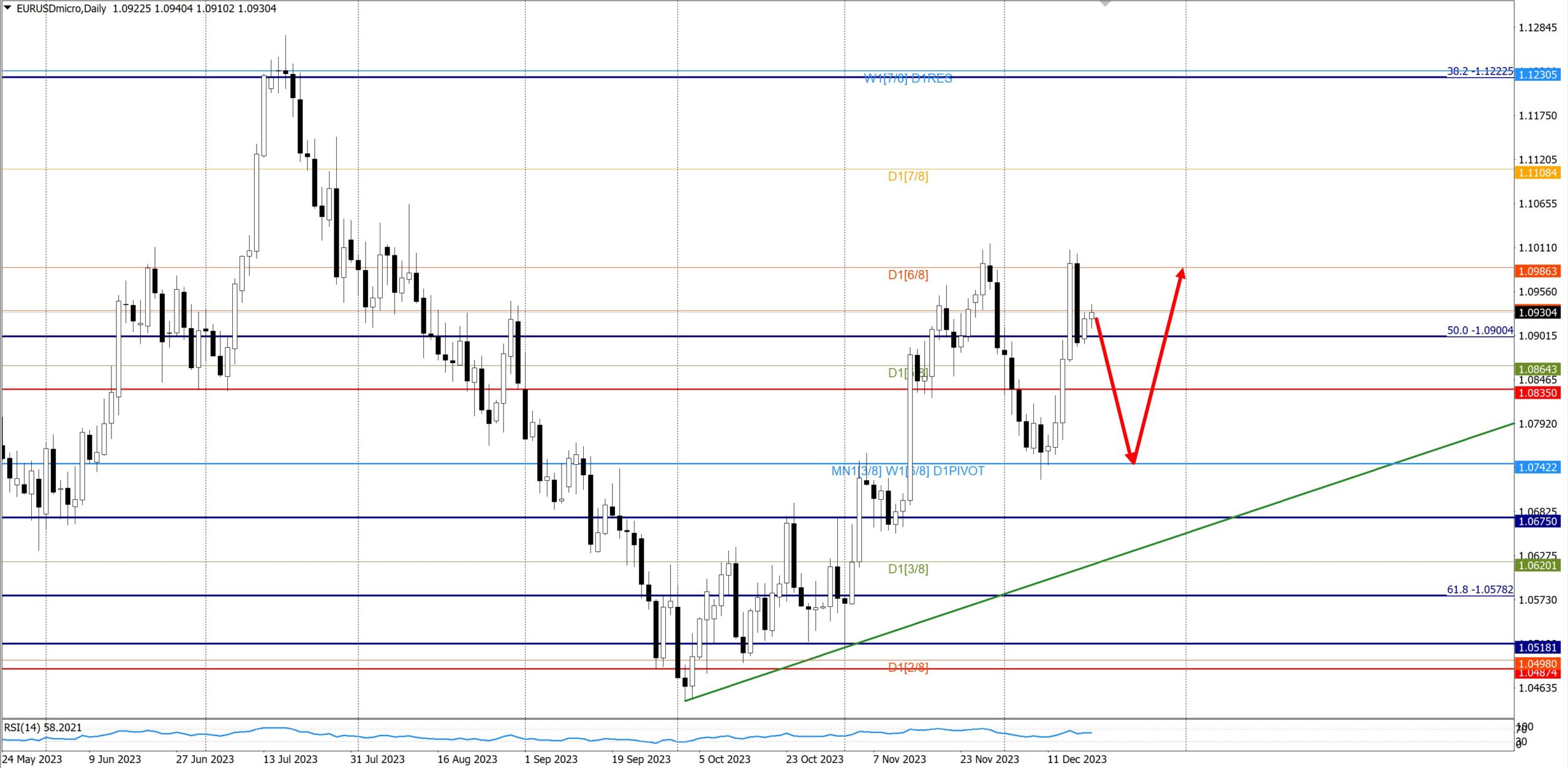Click the 50.0 -1.09004 Fibonacci label
Image resolution: width=1568 pixels, height=768 pixels.
(1479, 330)
